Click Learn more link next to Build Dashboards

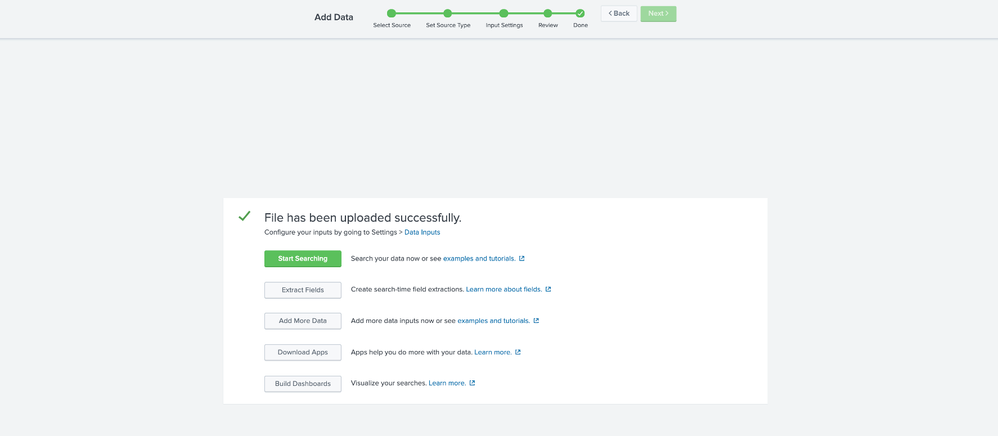pyautogui.click(x=447, y=383)
